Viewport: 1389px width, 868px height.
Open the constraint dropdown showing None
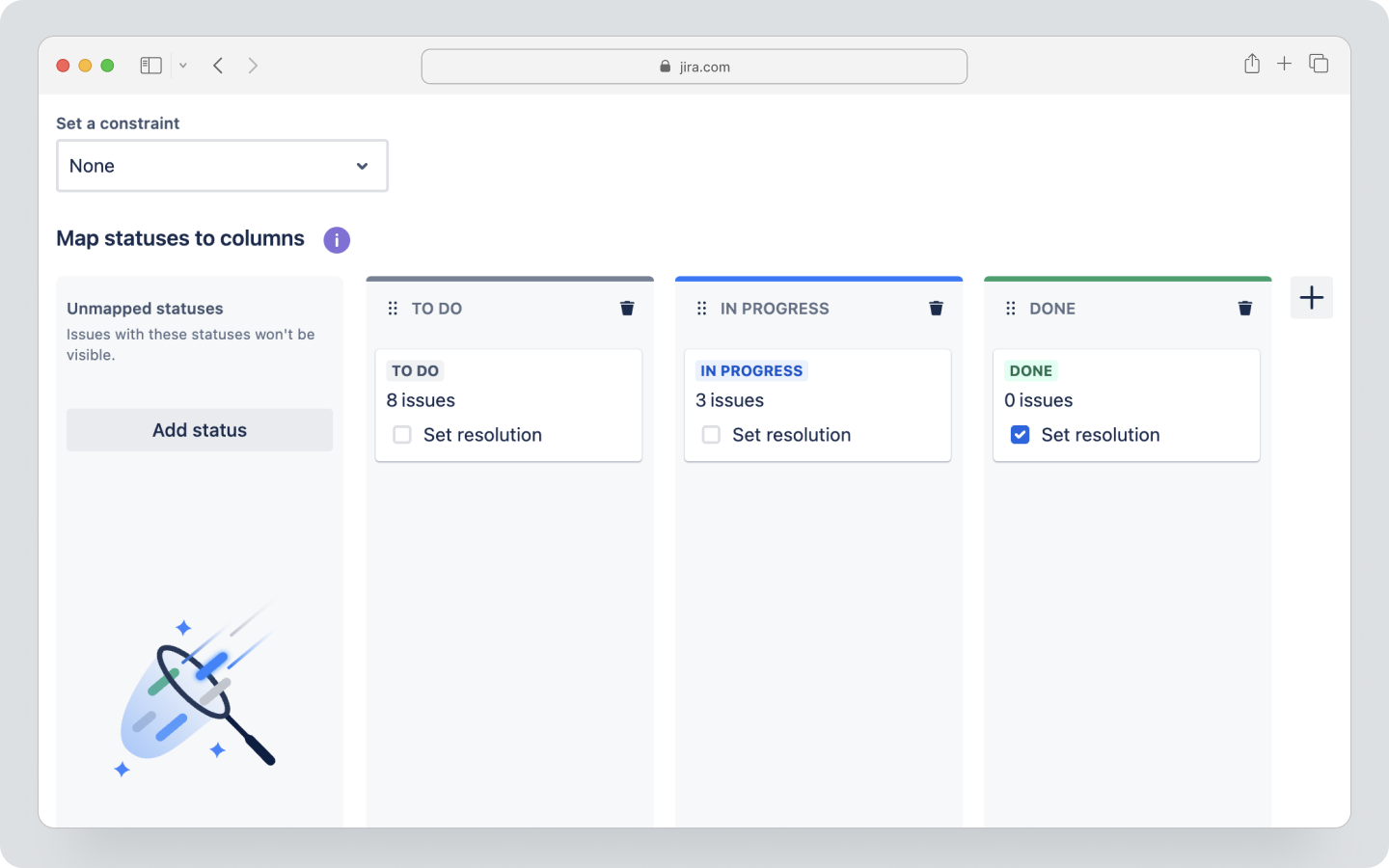222,165
